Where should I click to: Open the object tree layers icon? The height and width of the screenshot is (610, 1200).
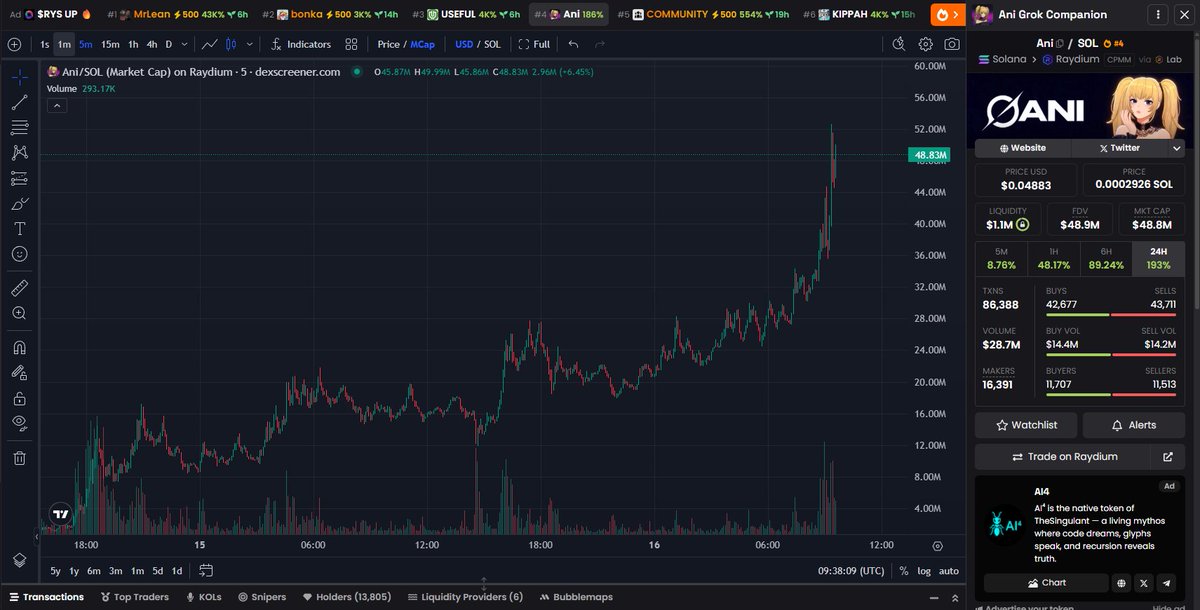[19, 559]
